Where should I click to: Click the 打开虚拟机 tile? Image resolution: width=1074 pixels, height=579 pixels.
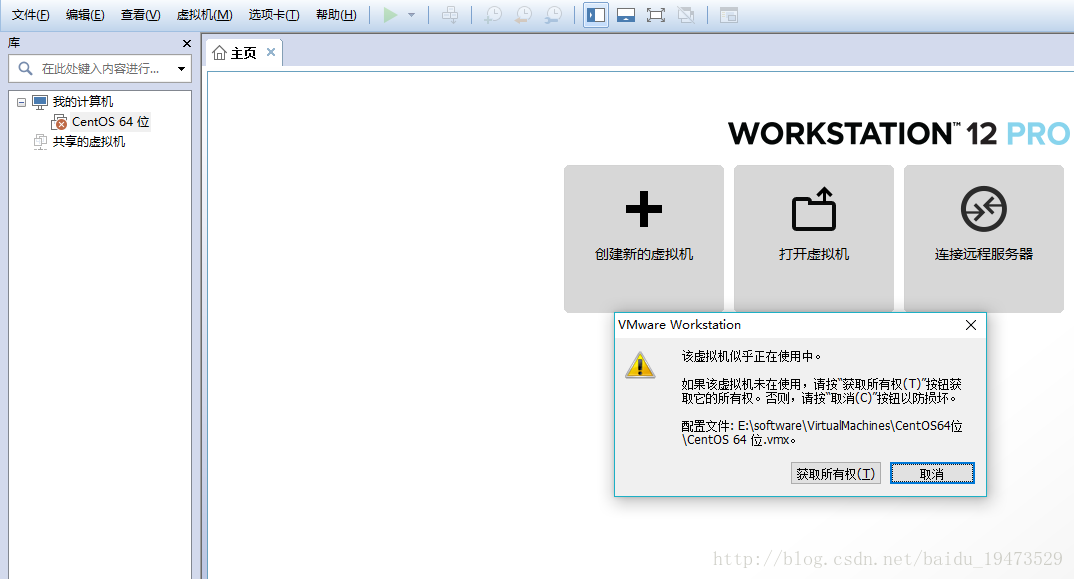point(814,238)
